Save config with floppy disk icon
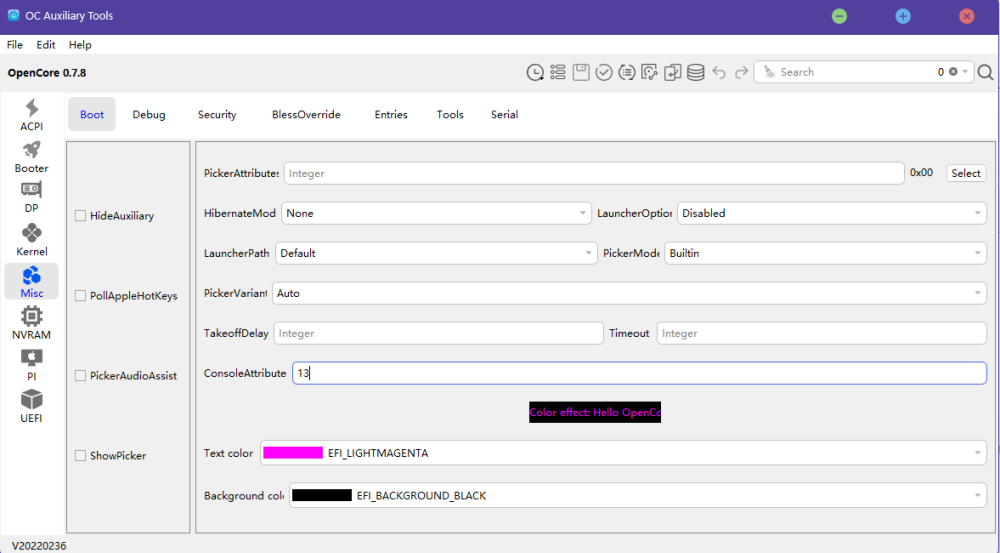 click(581, 72)
